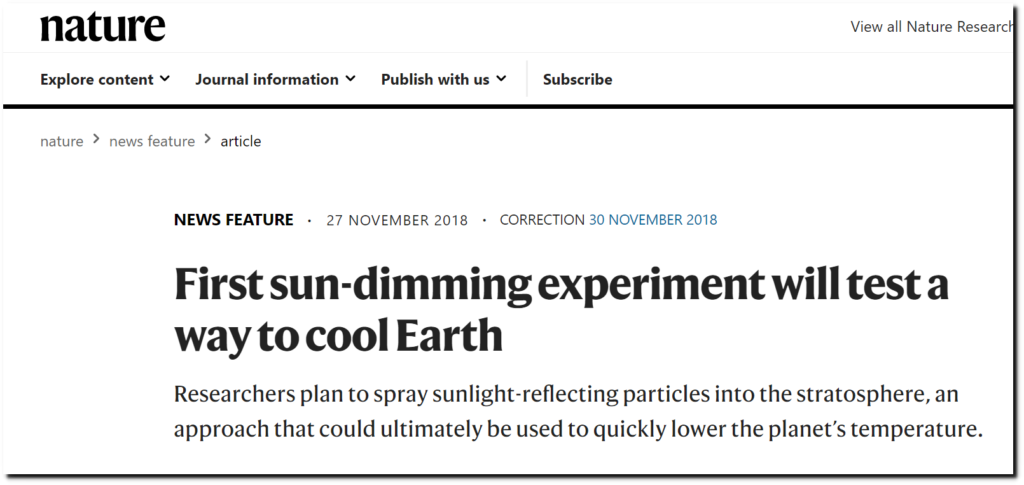Click the sun-dimming experiment headline
Screen dimensions: 1024x485
(x=560, y=309)
